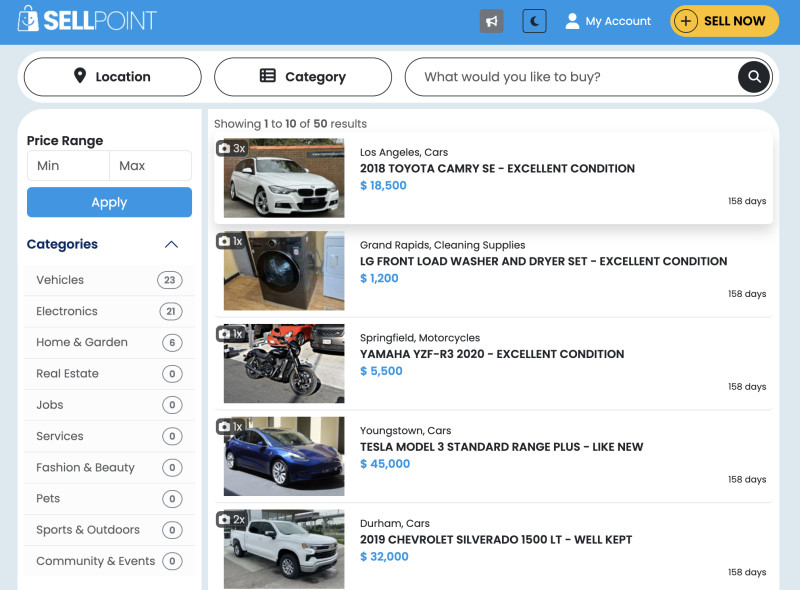Click the search magnifier icon
This screenshot has width=800, height=590.
(x=753, y=76)
